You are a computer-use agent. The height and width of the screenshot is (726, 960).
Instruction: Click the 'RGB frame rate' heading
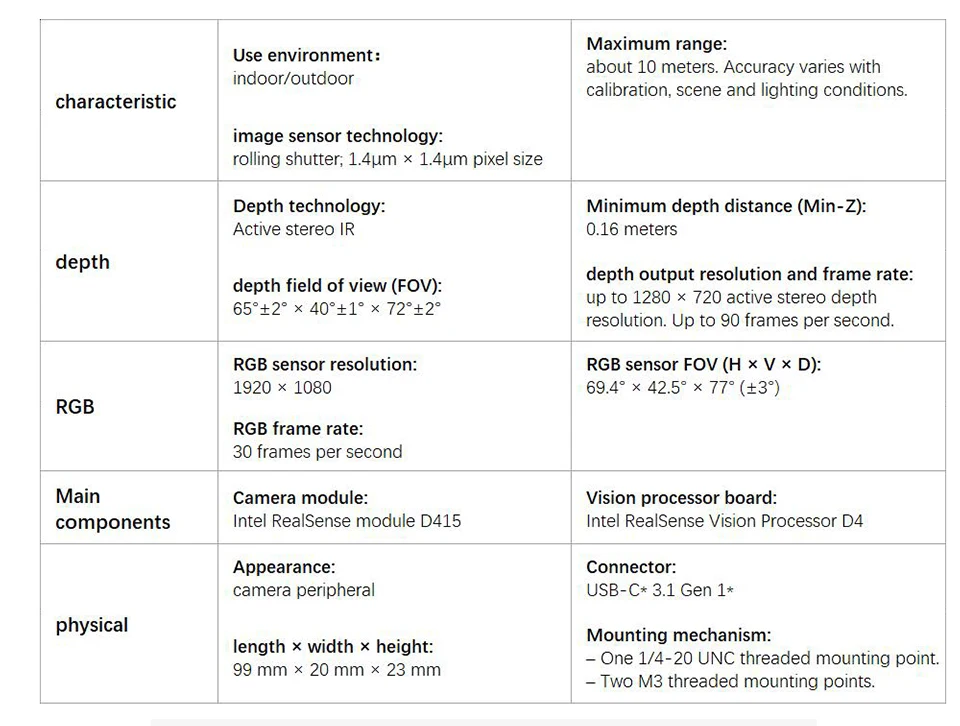click(x=298, y=429)
